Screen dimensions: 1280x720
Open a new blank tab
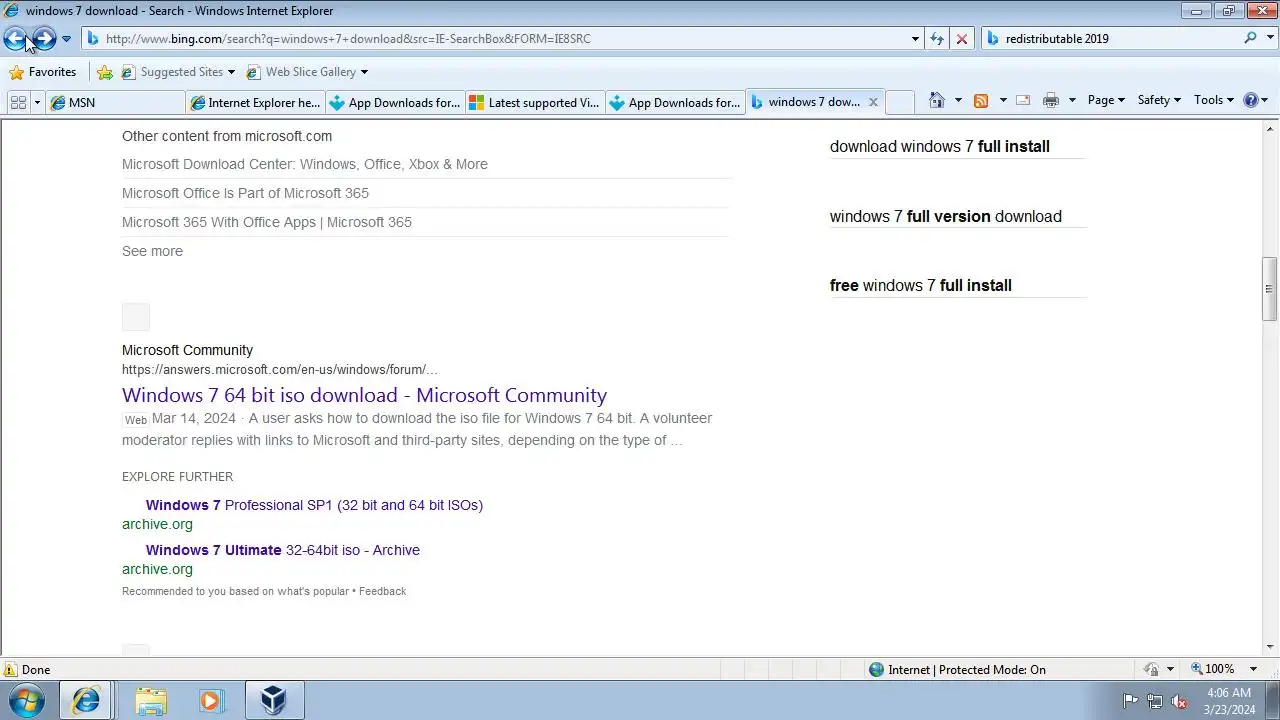click(x=900, y=102)
